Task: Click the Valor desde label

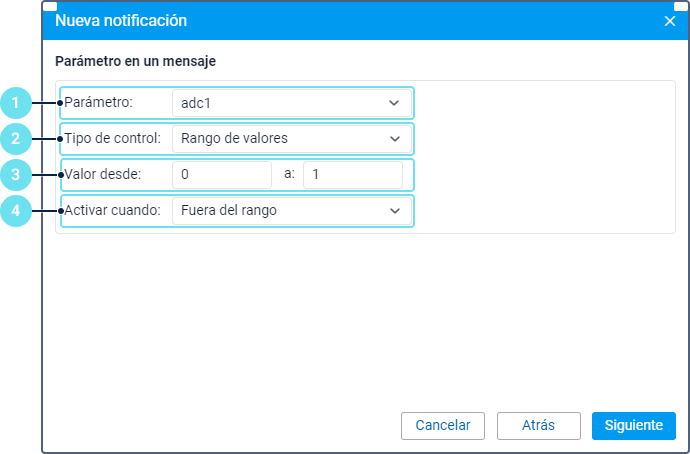Action: click(x=103, y=174)
